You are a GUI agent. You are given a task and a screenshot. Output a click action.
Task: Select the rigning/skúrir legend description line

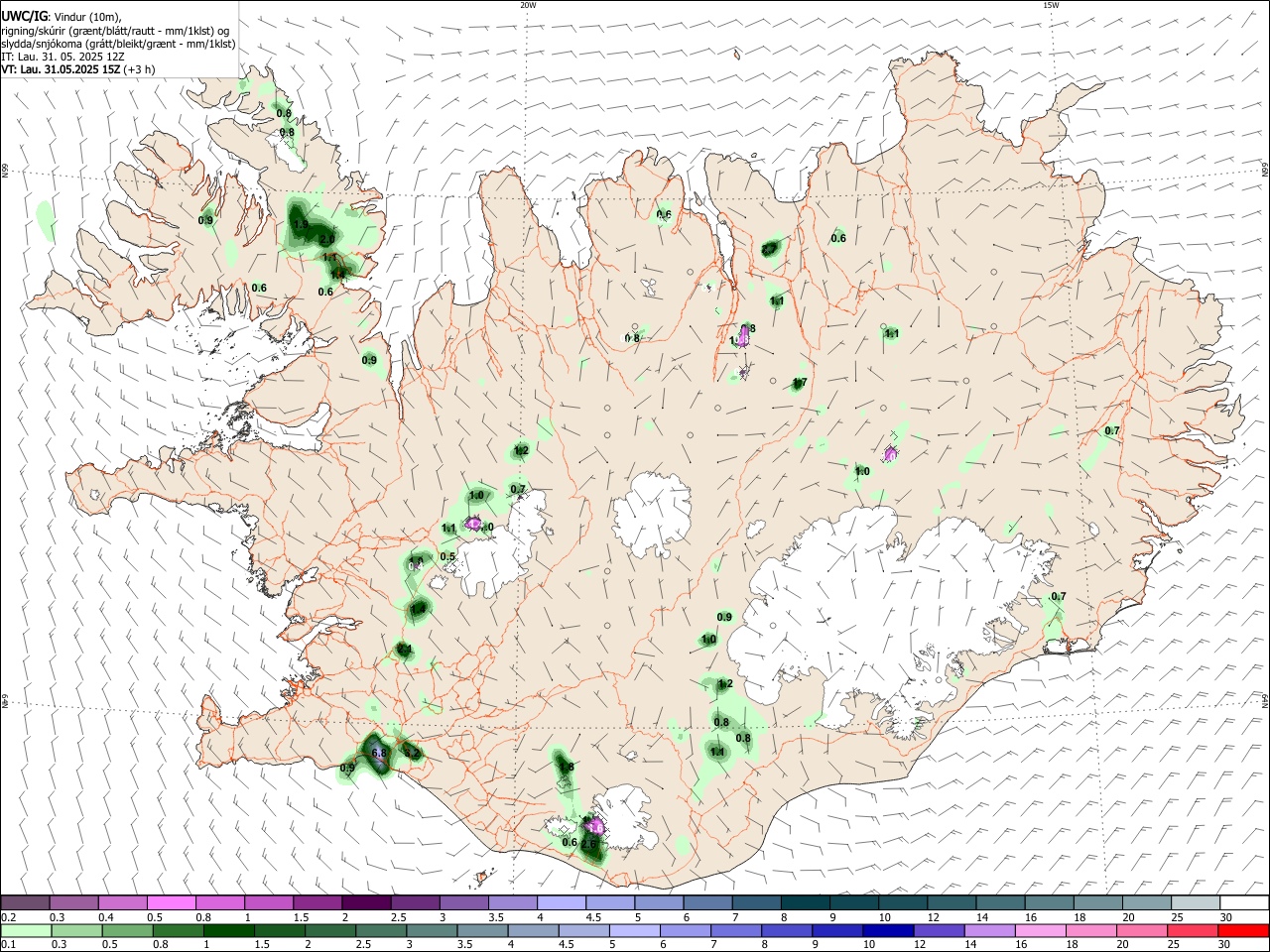(x=115, y=30)
